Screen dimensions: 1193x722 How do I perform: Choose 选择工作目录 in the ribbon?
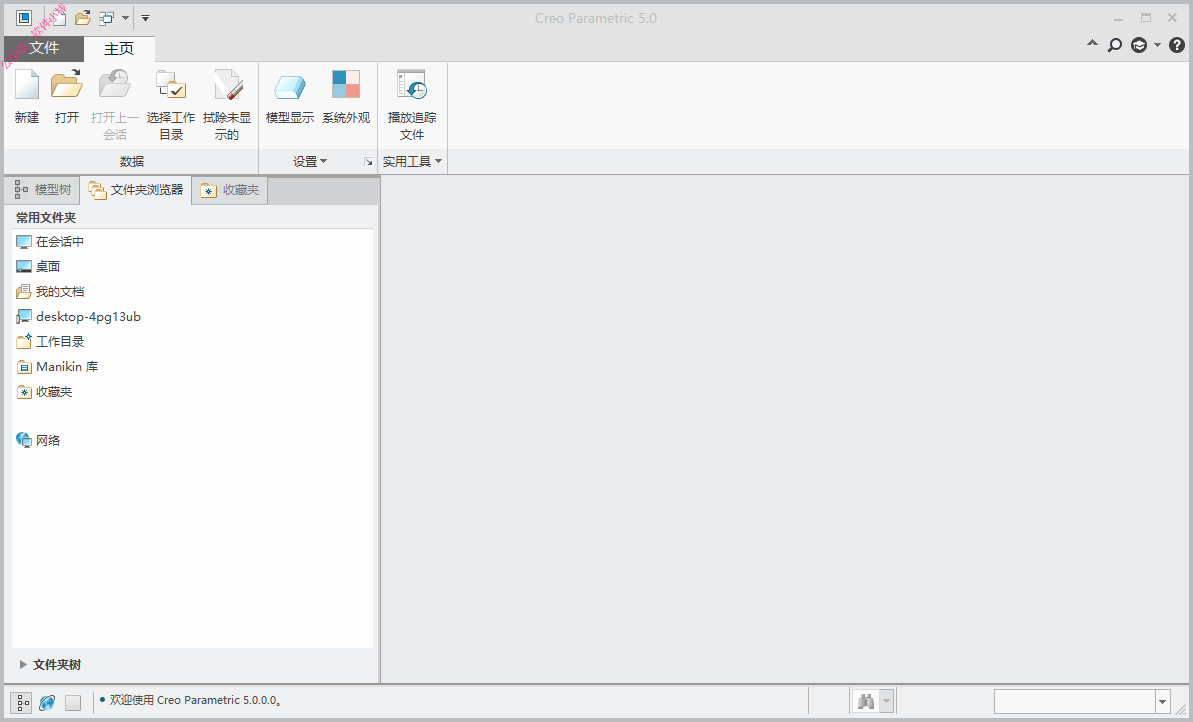click(171, 105)
